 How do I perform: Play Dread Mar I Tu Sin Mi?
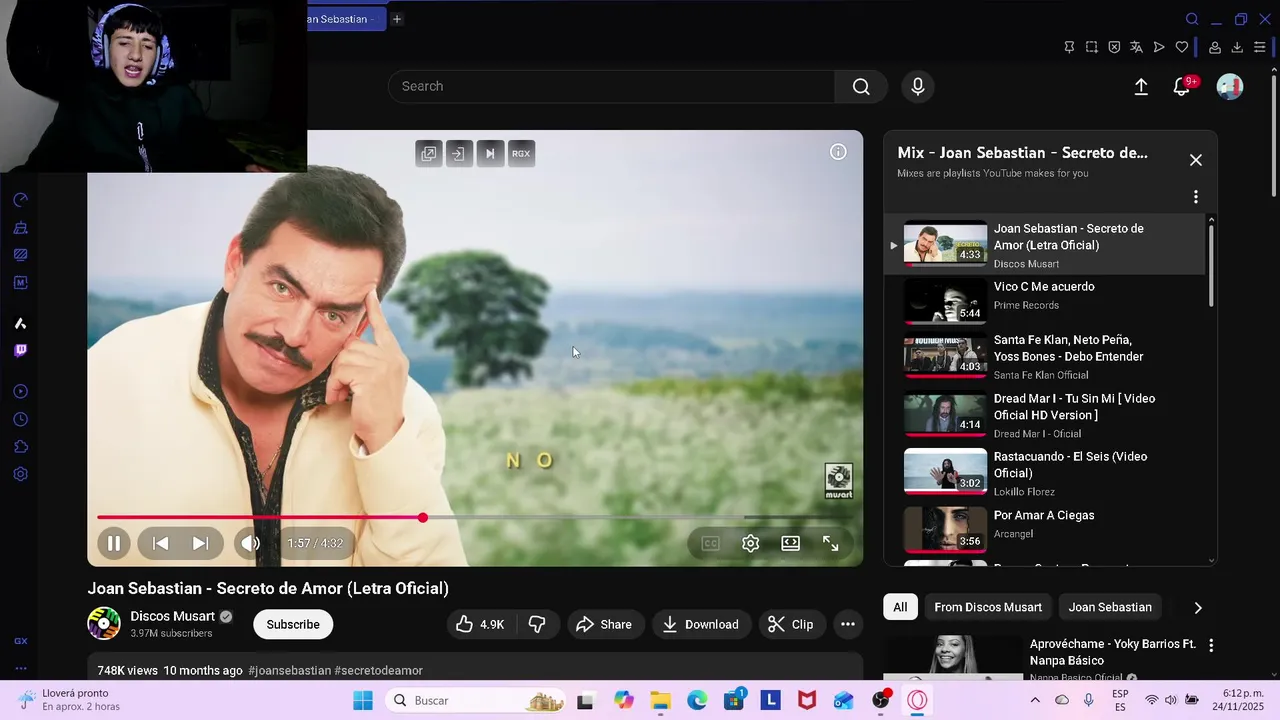coord(1044,415)
